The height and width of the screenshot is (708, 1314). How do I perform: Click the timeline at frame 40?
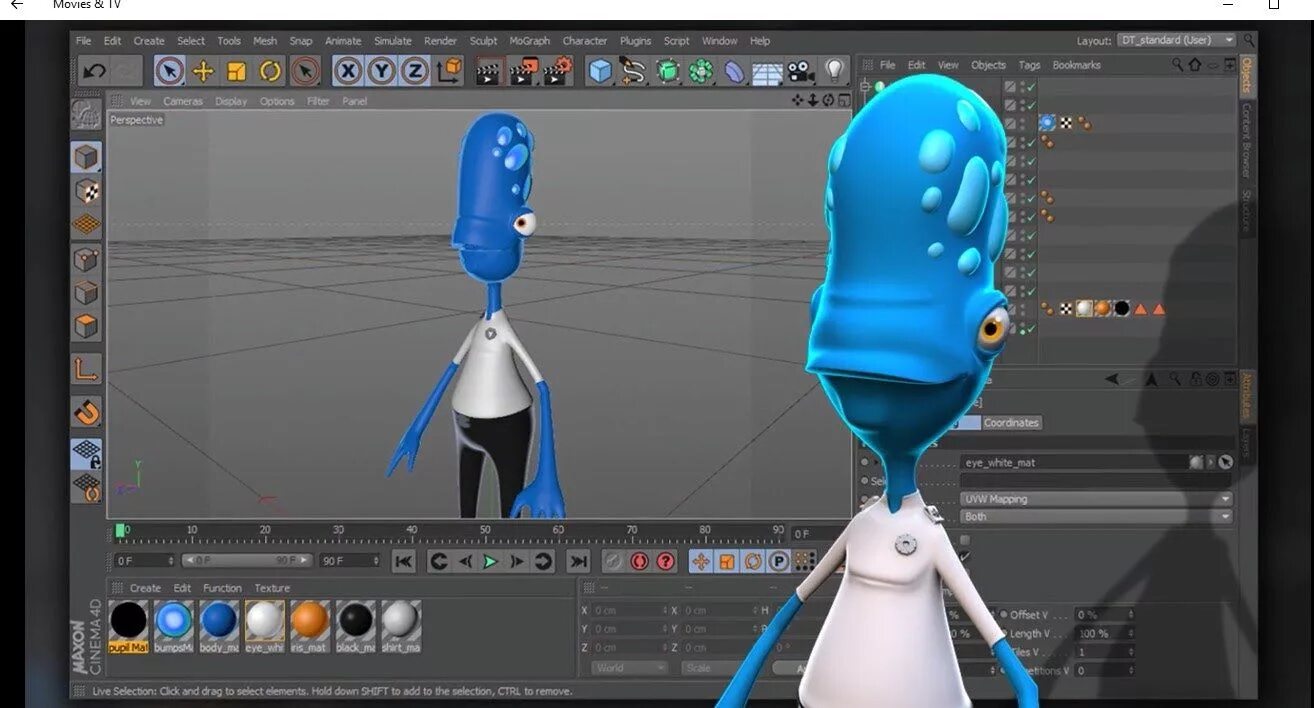(412, 531)
